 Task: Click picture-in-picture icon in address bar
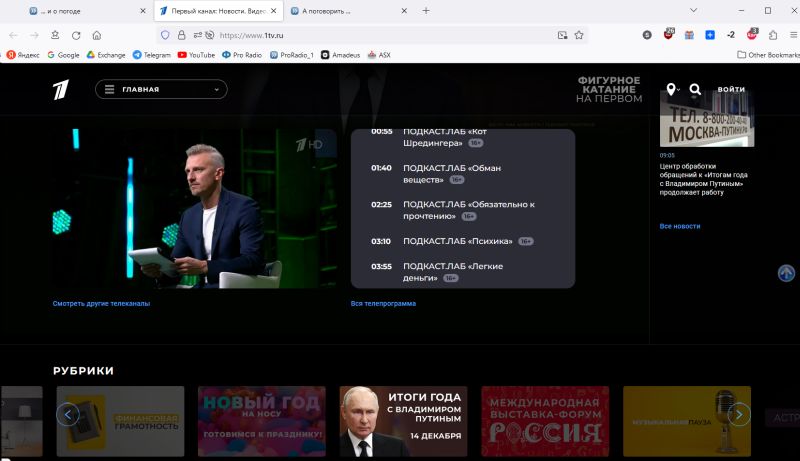click(x=562, y=35)
